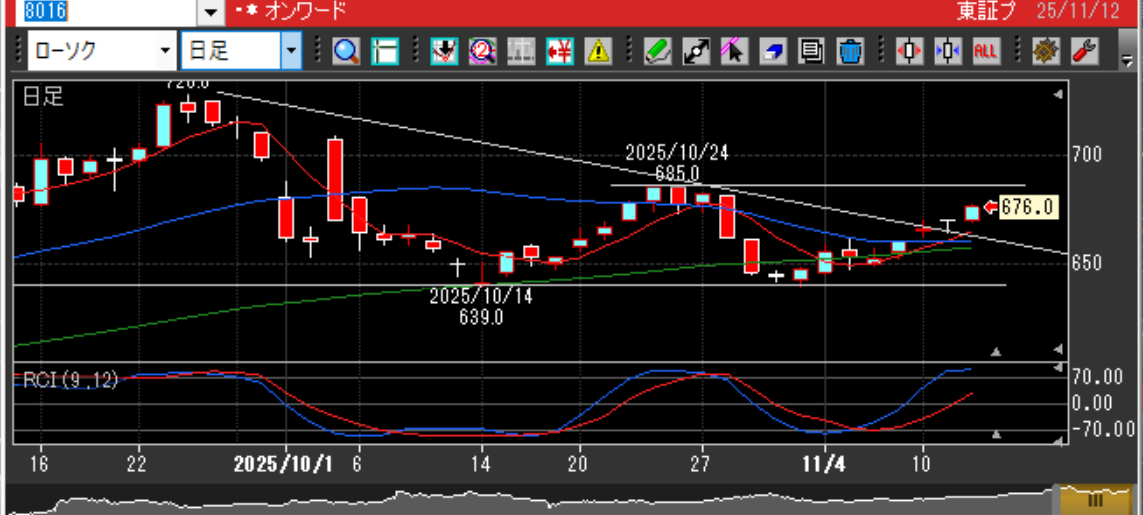Screen dimensions: 1143x515
Task: Click the red yen mark icon
Action: (x=559, y=50)
